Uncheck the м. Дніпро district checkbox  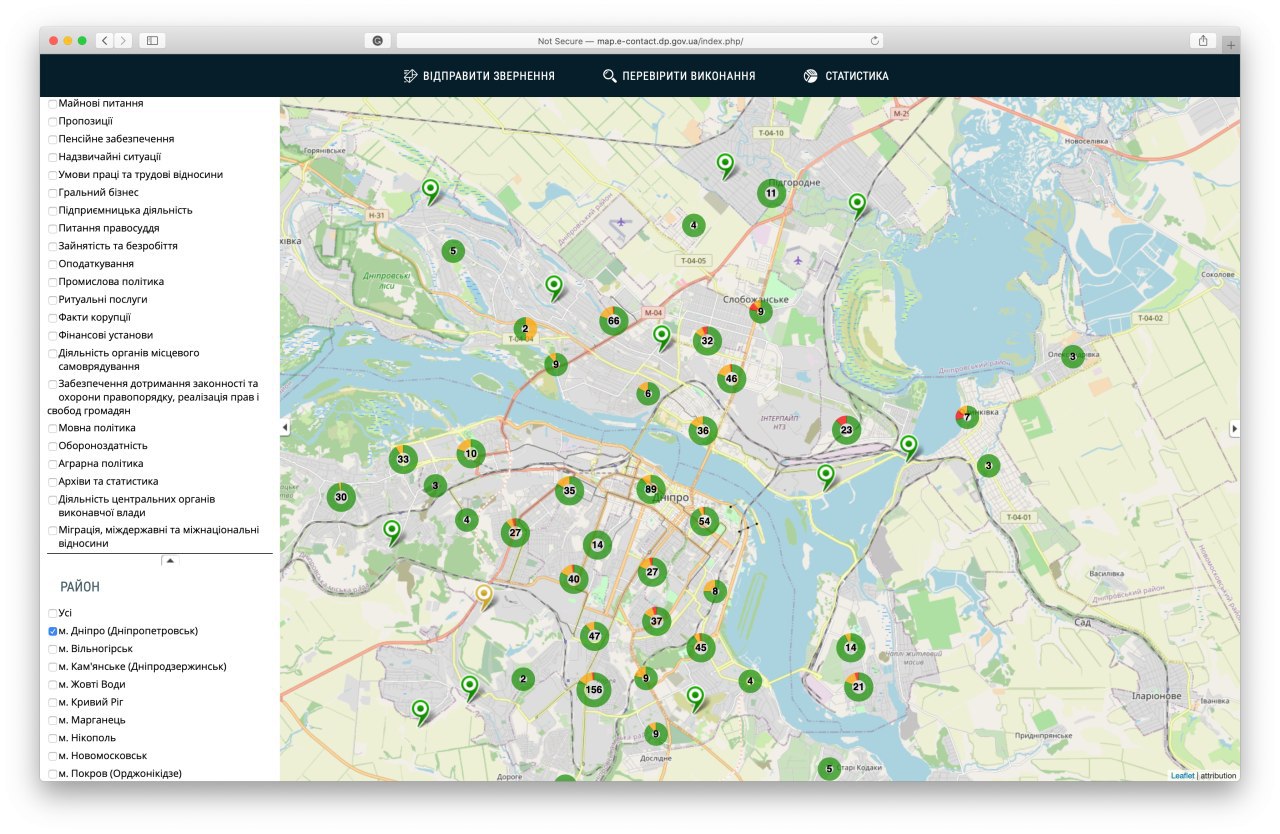(53, 632)
